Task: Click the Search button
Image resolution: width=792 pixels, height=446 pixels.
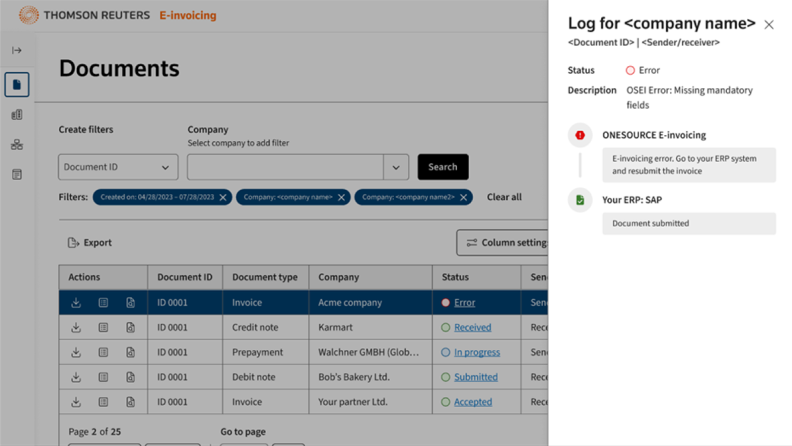Action: click(443, 167)
